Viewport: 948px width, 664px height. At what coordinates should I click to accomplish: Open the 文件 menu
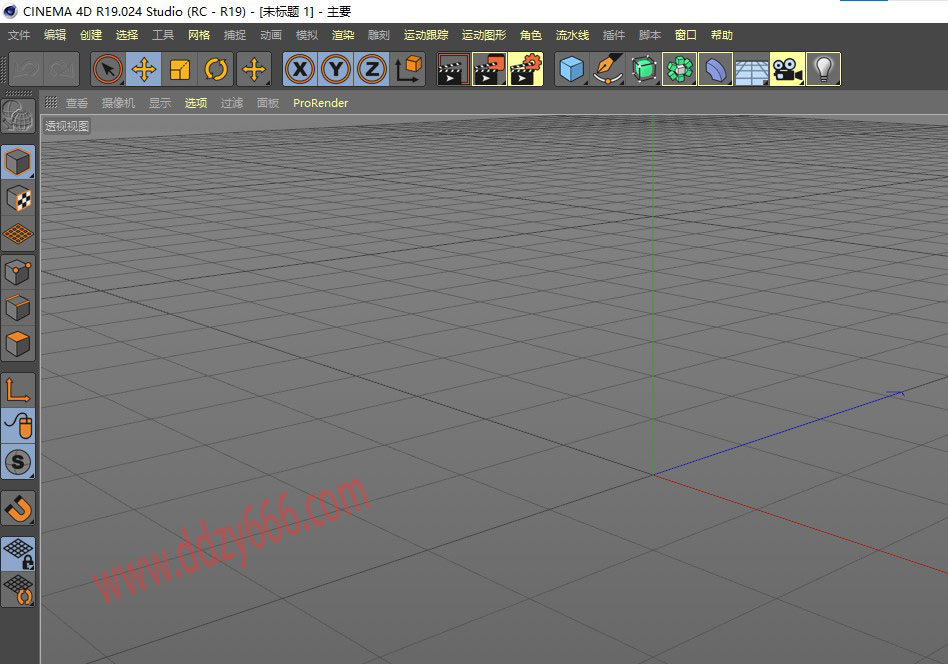tap(19, 35)
